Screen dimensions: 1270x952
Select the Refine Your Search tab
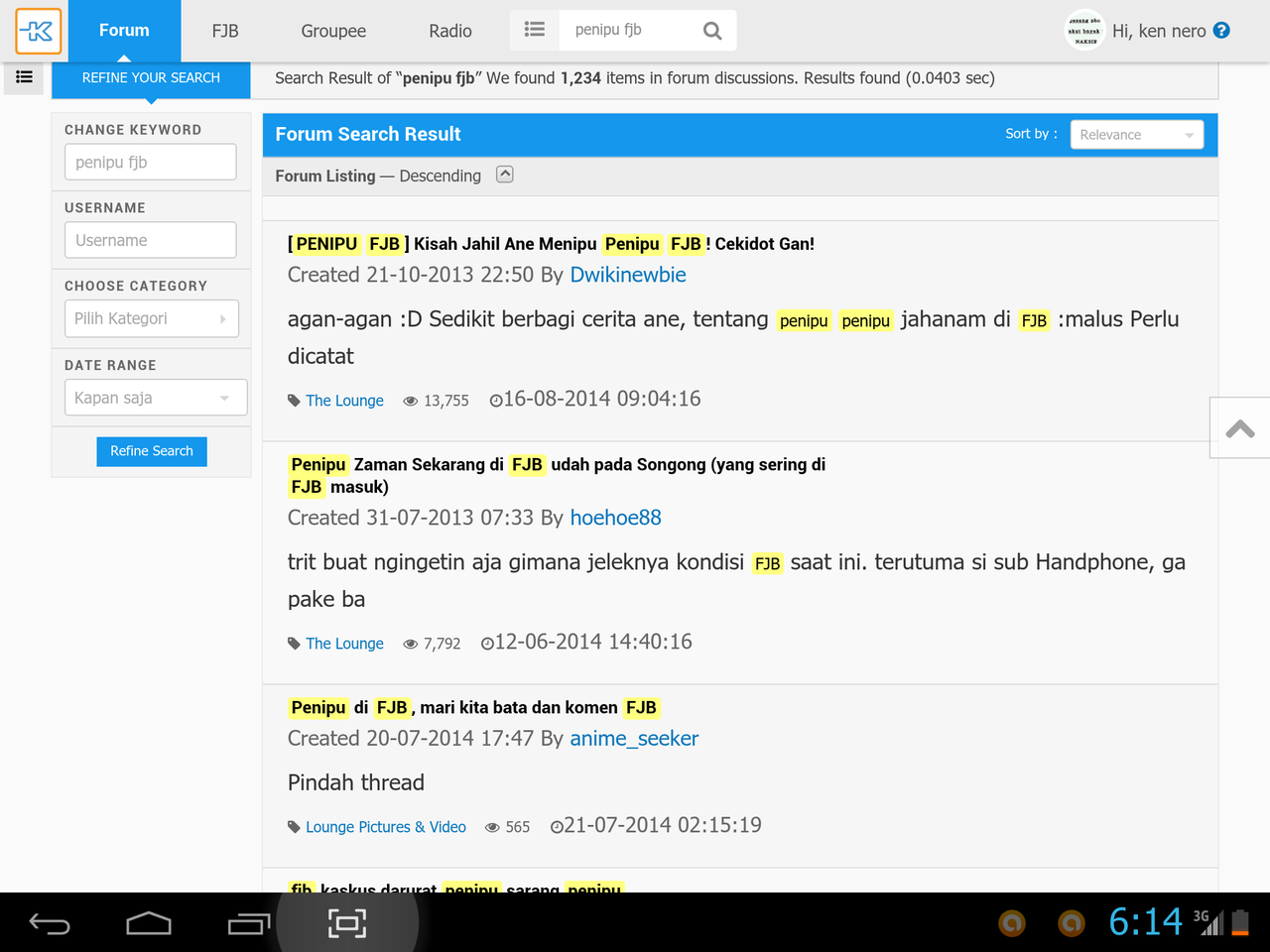click(151, 78)
